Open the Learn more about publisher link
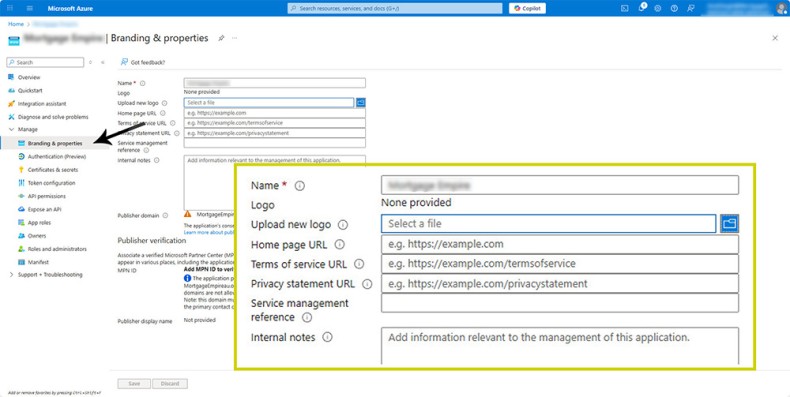The image size is (790, 397). click(210, 233)
